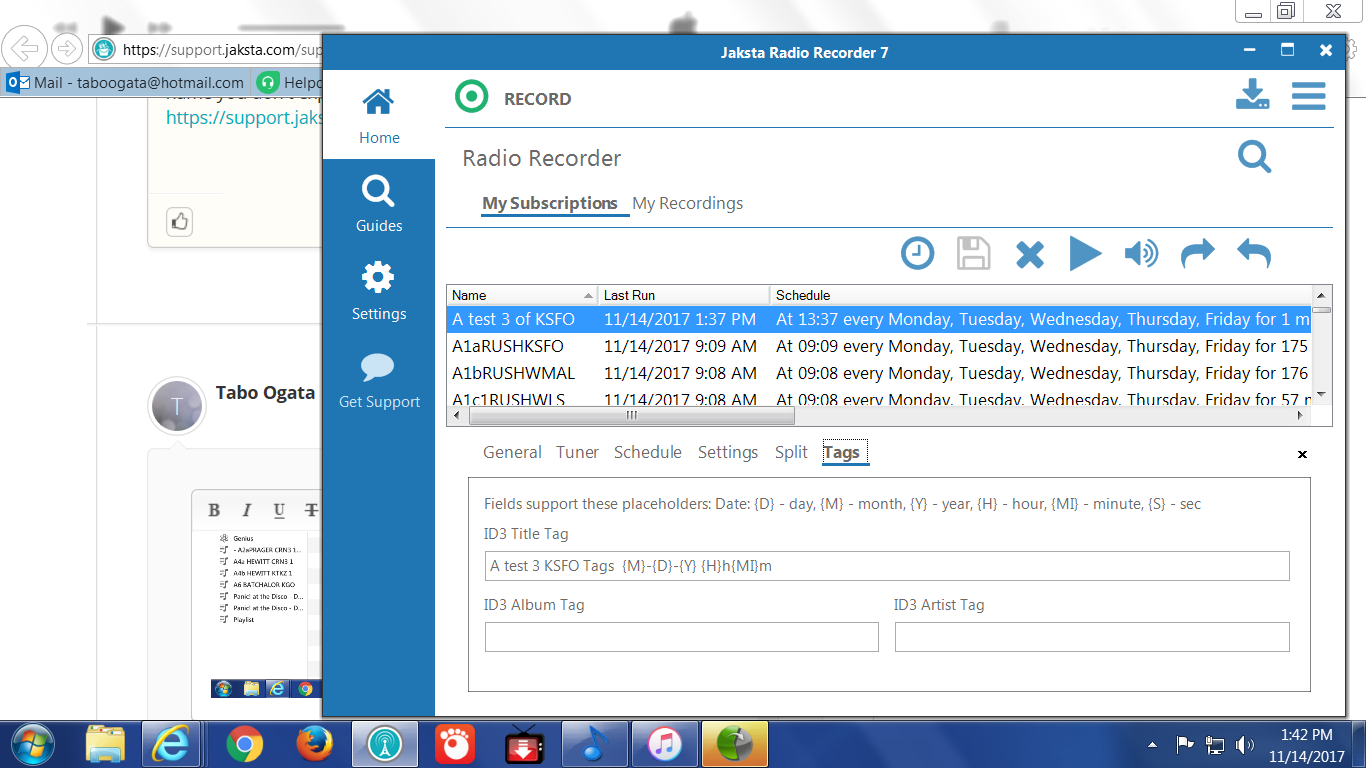Click the Underline button in browser editor

point(279,511)
